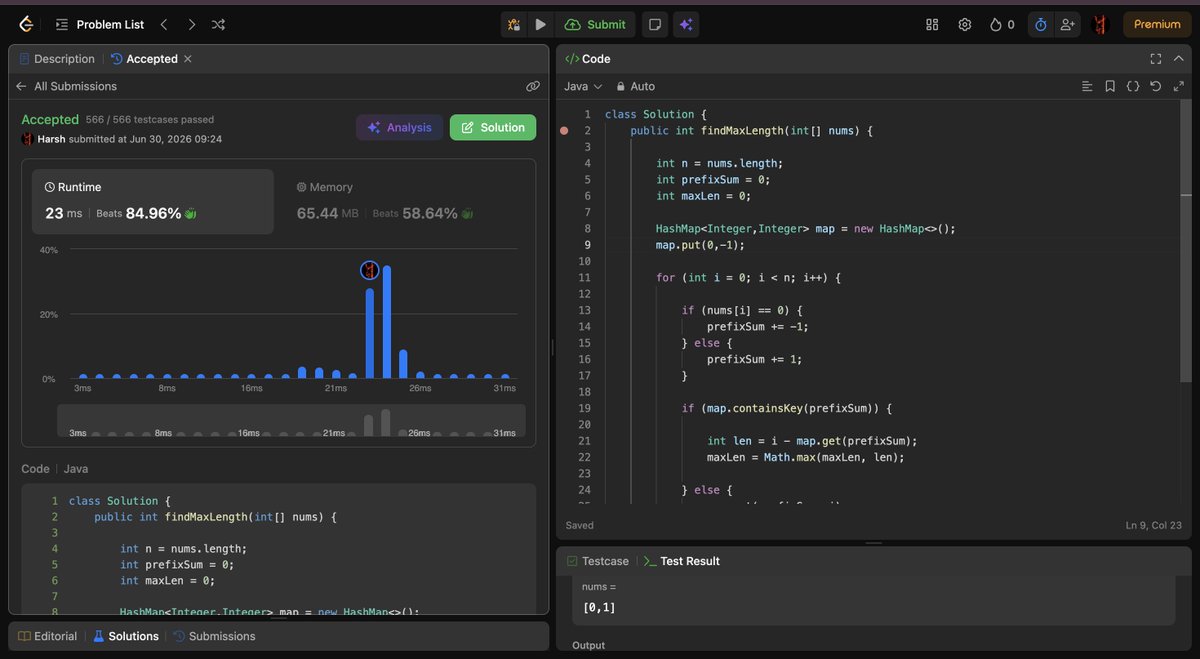Click the Harsh username link

51,139
